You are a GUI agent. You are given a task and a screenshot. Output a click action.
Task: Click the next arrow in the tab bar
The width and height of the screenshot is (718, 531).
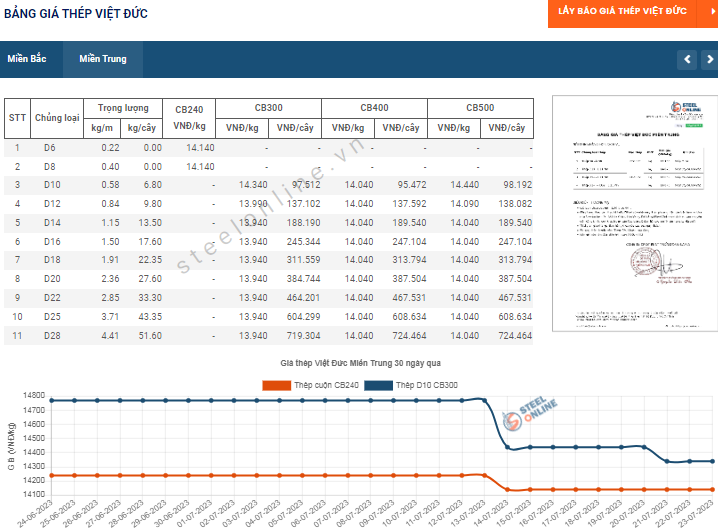[709, 60]
